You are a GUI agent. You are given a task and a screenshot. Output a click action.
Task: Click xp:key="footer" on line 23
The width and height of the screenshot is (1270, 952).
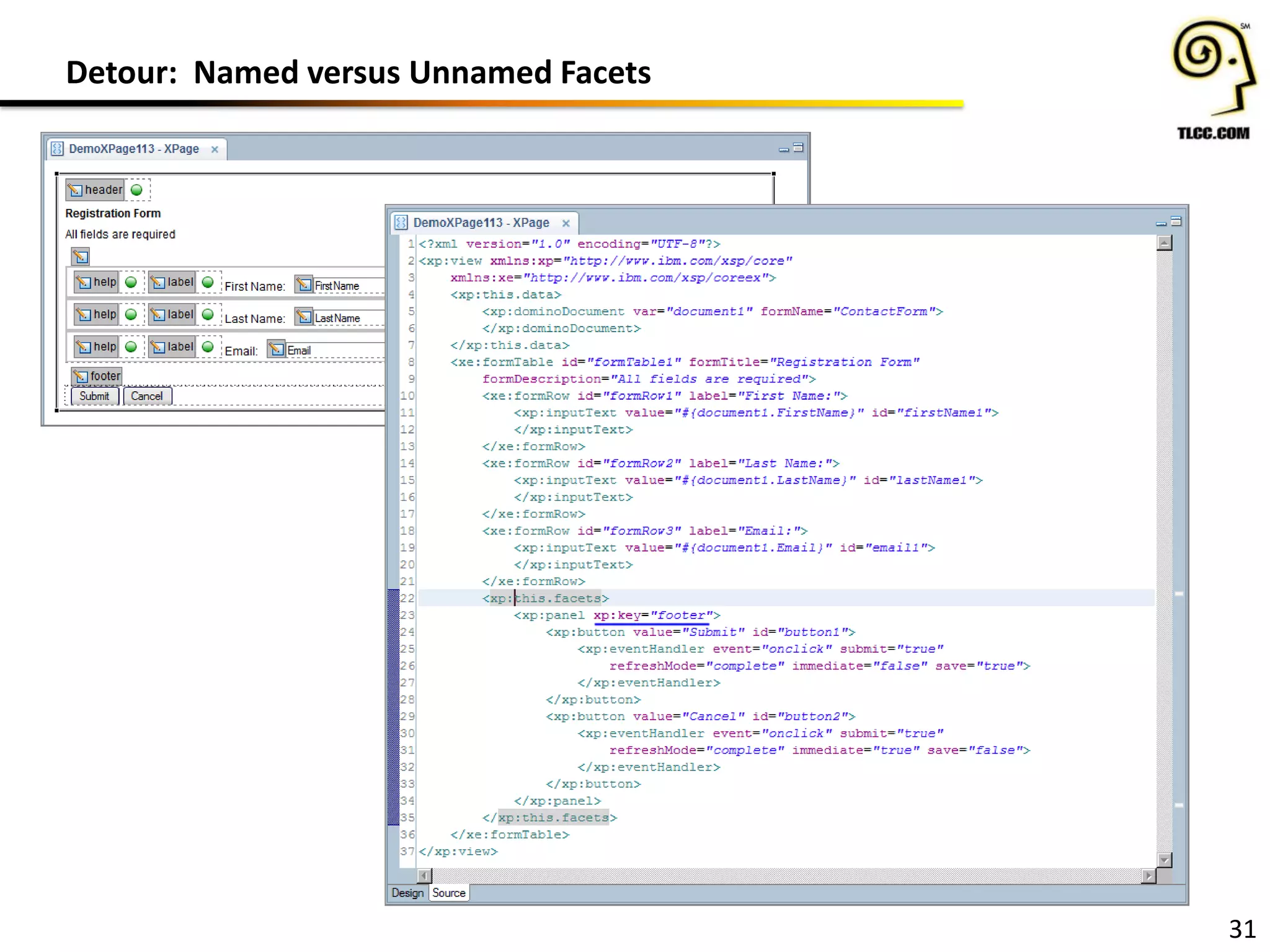coord(653,615)
